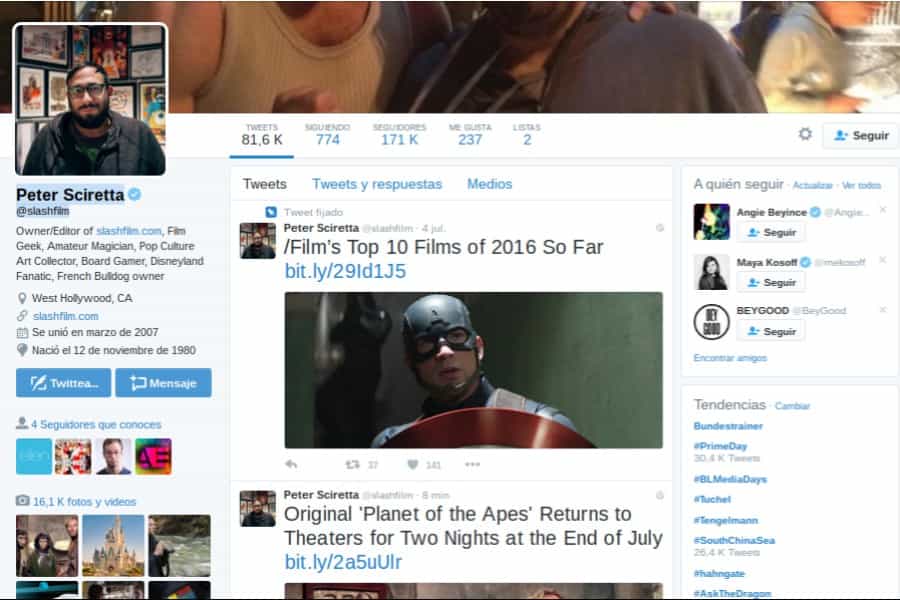This screenshot has width=900, height=600.
Task: Open the Disney castle photo thumbnail
Action: click(113, 545)
